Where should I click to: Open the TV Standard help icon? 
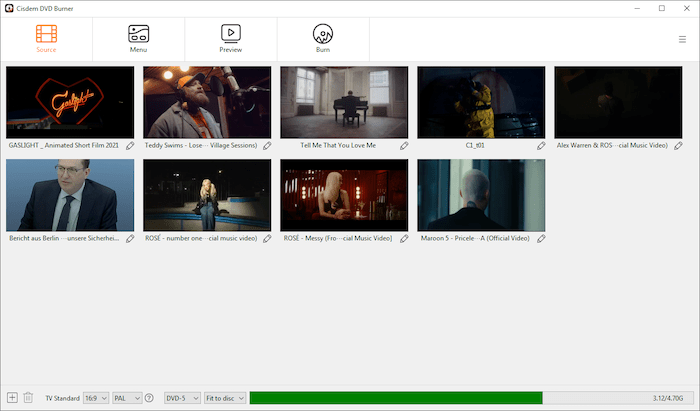149,398
